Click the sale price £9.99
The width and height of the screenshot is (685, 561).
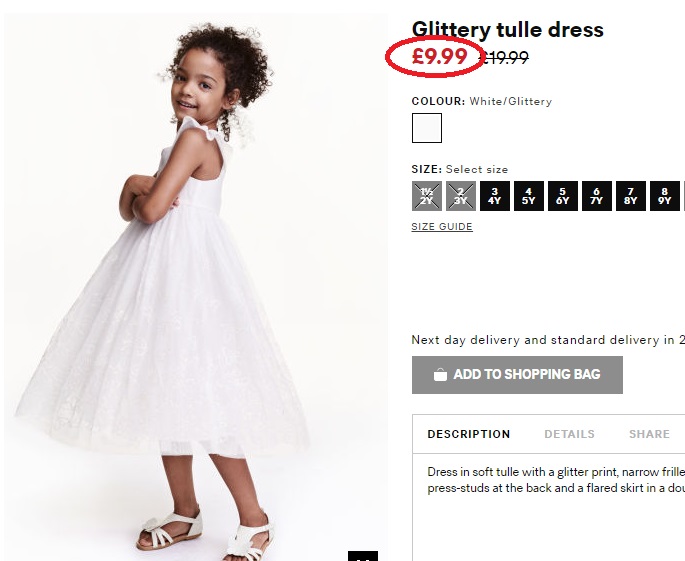(x=439, y=56)
